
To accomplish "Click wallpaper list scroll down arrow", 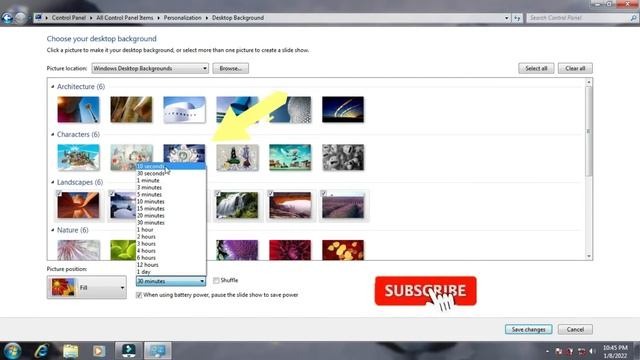I will [x=589, y=256].
